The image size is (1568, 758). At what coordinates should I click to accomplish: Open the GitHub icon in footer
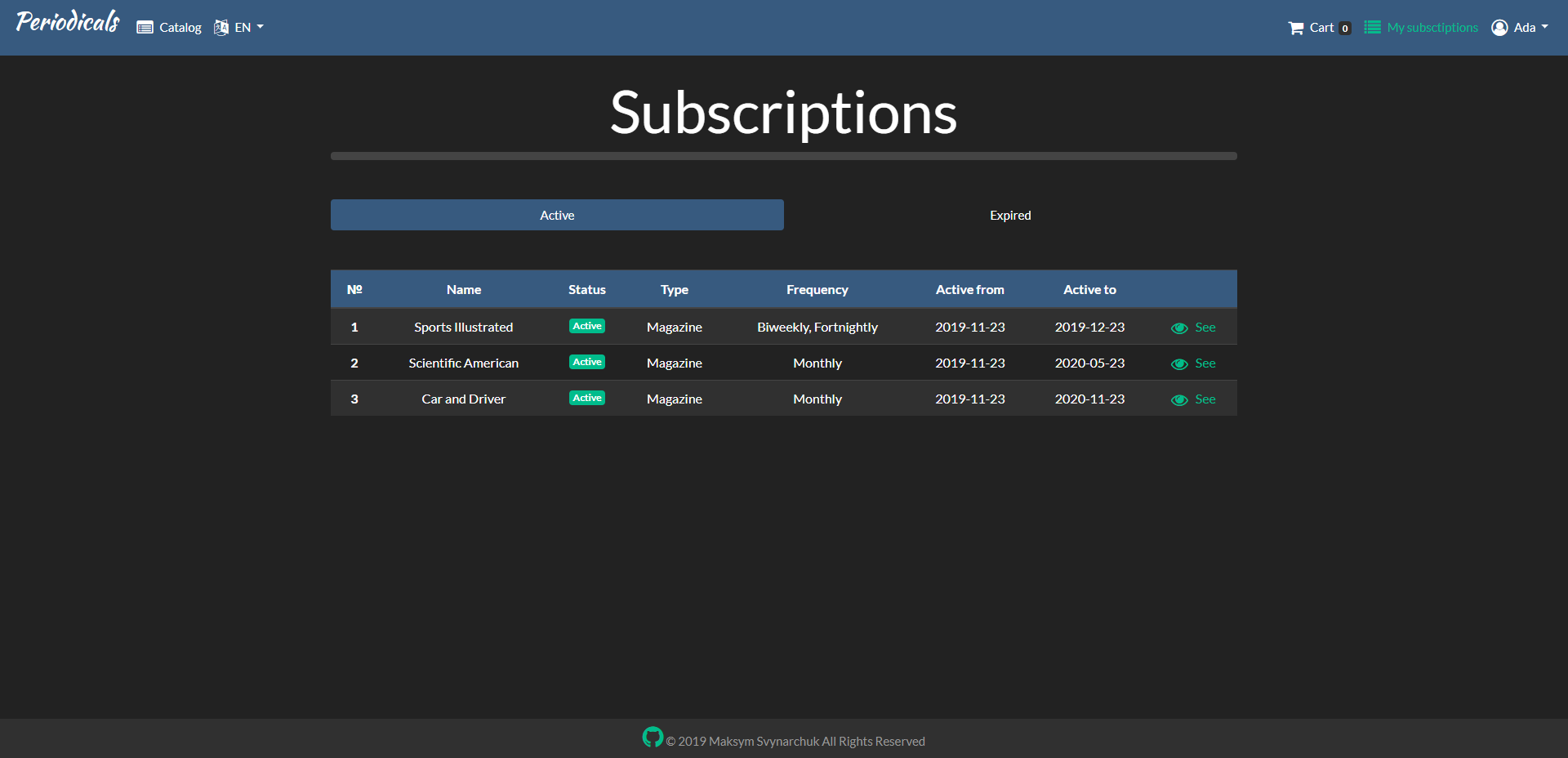(x=653, y=737)
